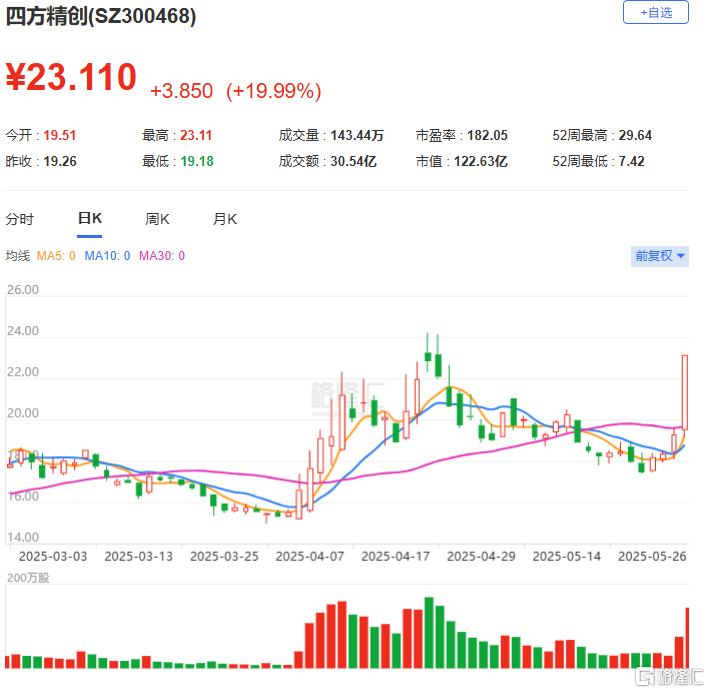Click the 今开 value 19.51
The height and width of the screenshot is (693, 711).
pyautogui.click(x=59, y=135)
